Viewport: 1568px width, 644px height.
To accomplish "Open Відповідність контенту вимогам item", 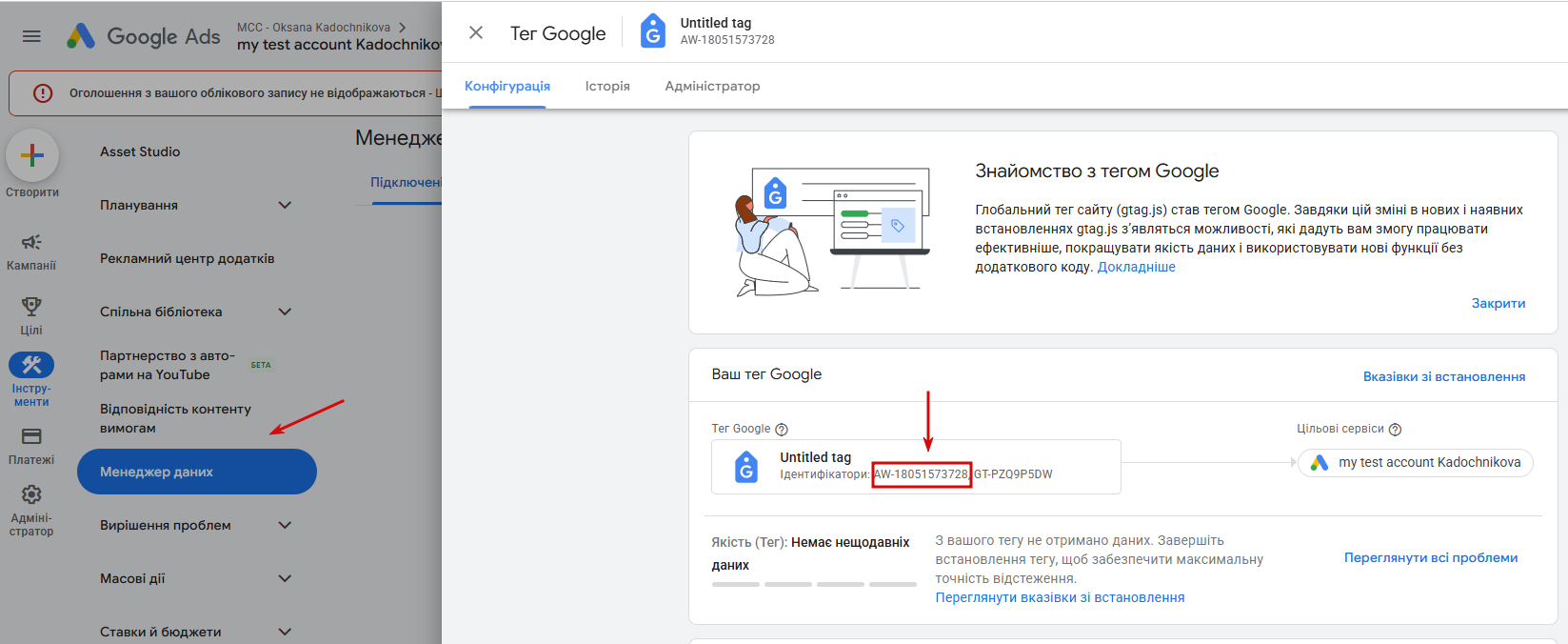I will tap(176, 418).
